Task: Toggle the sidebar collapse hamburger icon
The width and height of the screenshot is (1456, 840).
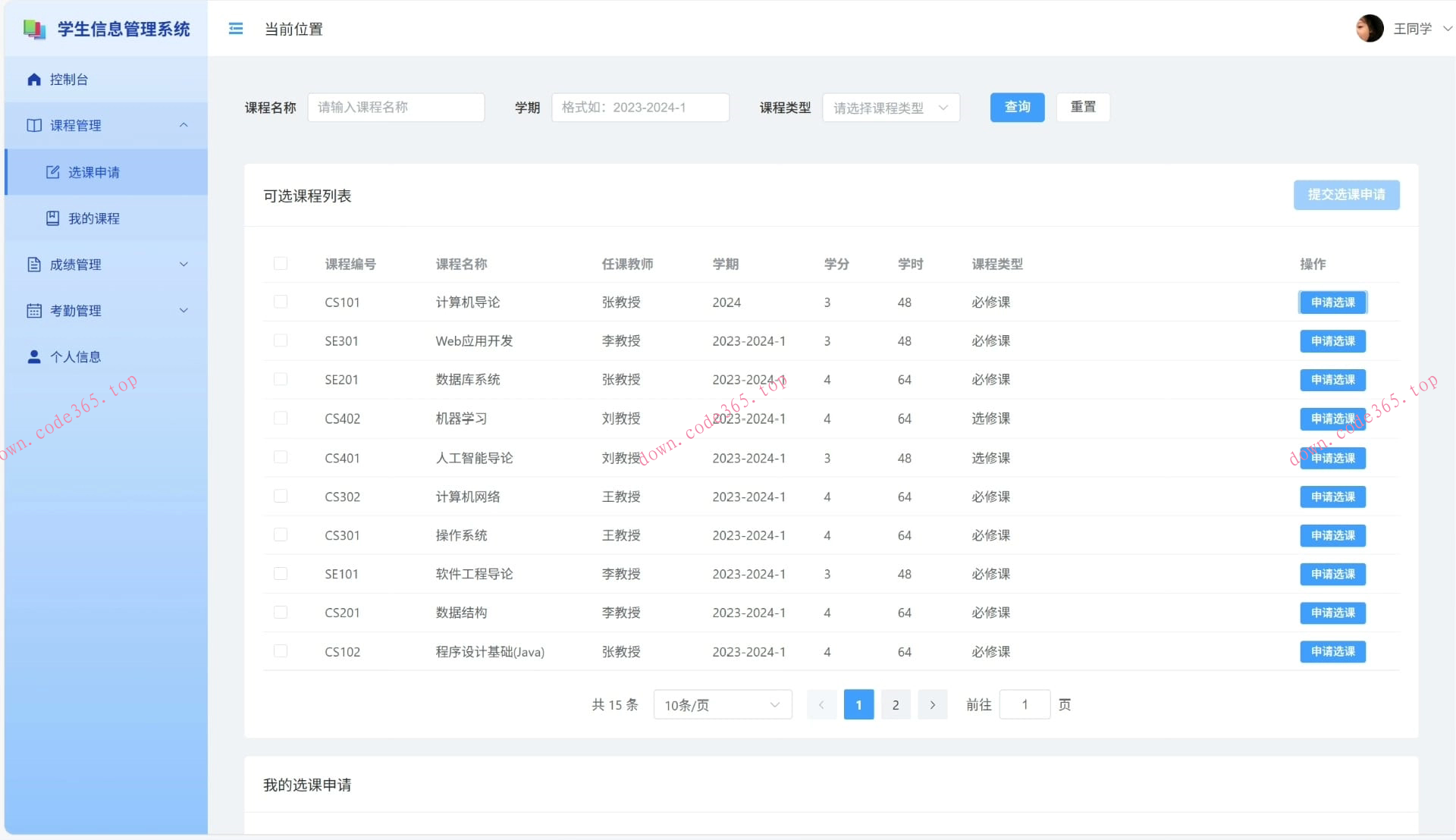Action: pyautogui.click(x=236, y=28)
